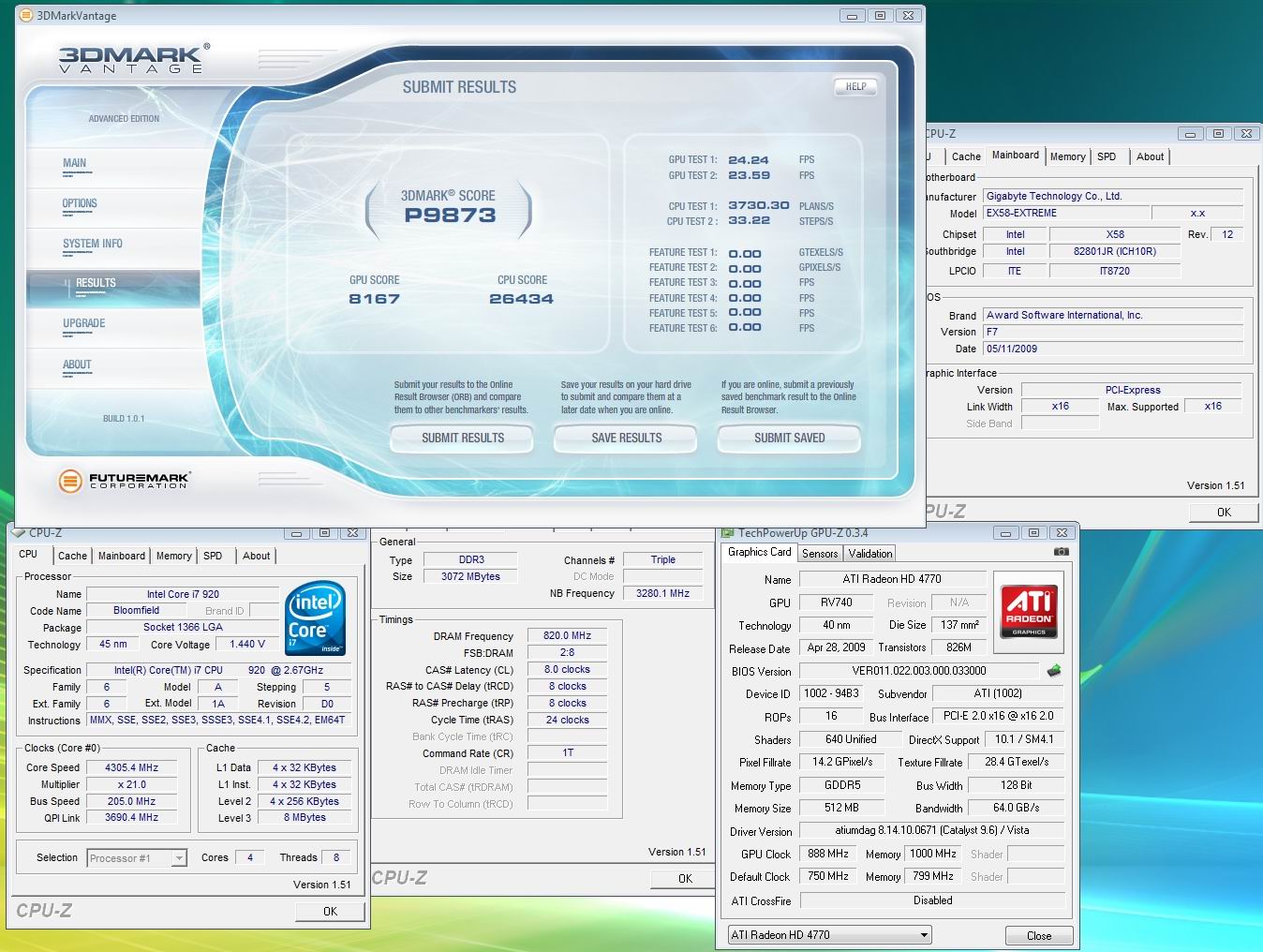Image resolution: width=1263 pixels, height=952 pixels.
Task: Switch to SPD tab in bottom-left CPU-Z
Action: (x=213, y=556)
